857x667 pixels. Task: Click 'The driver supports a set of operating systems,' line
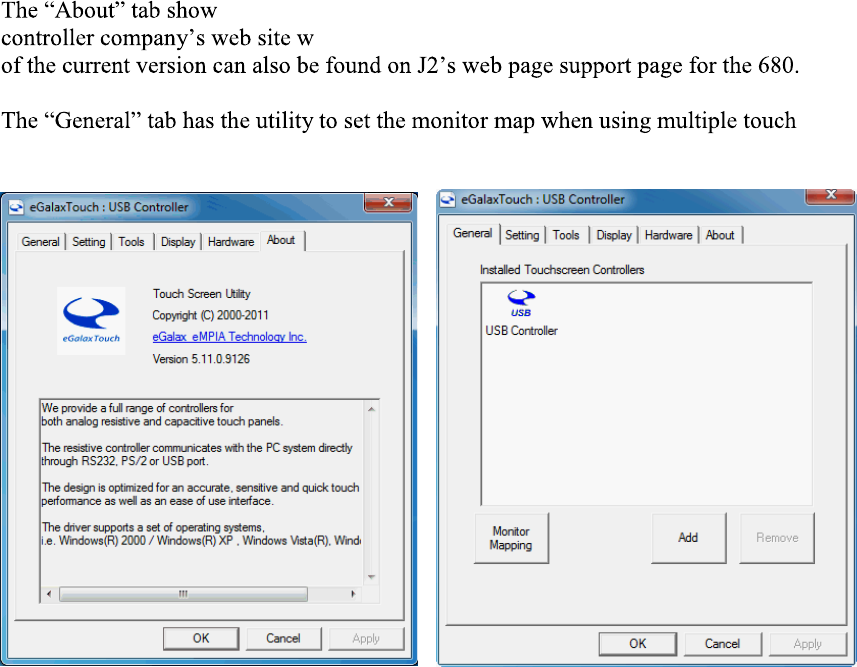point(154,528)
